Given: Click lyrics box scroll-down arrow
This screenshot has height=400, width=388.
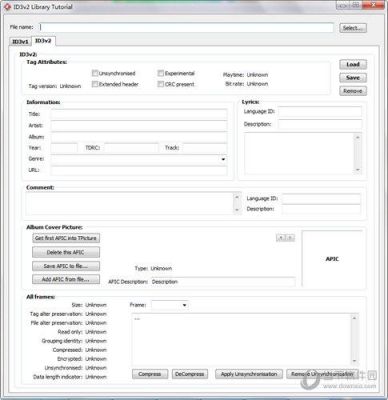Looking at the screenshot, I should click(358, 170).
